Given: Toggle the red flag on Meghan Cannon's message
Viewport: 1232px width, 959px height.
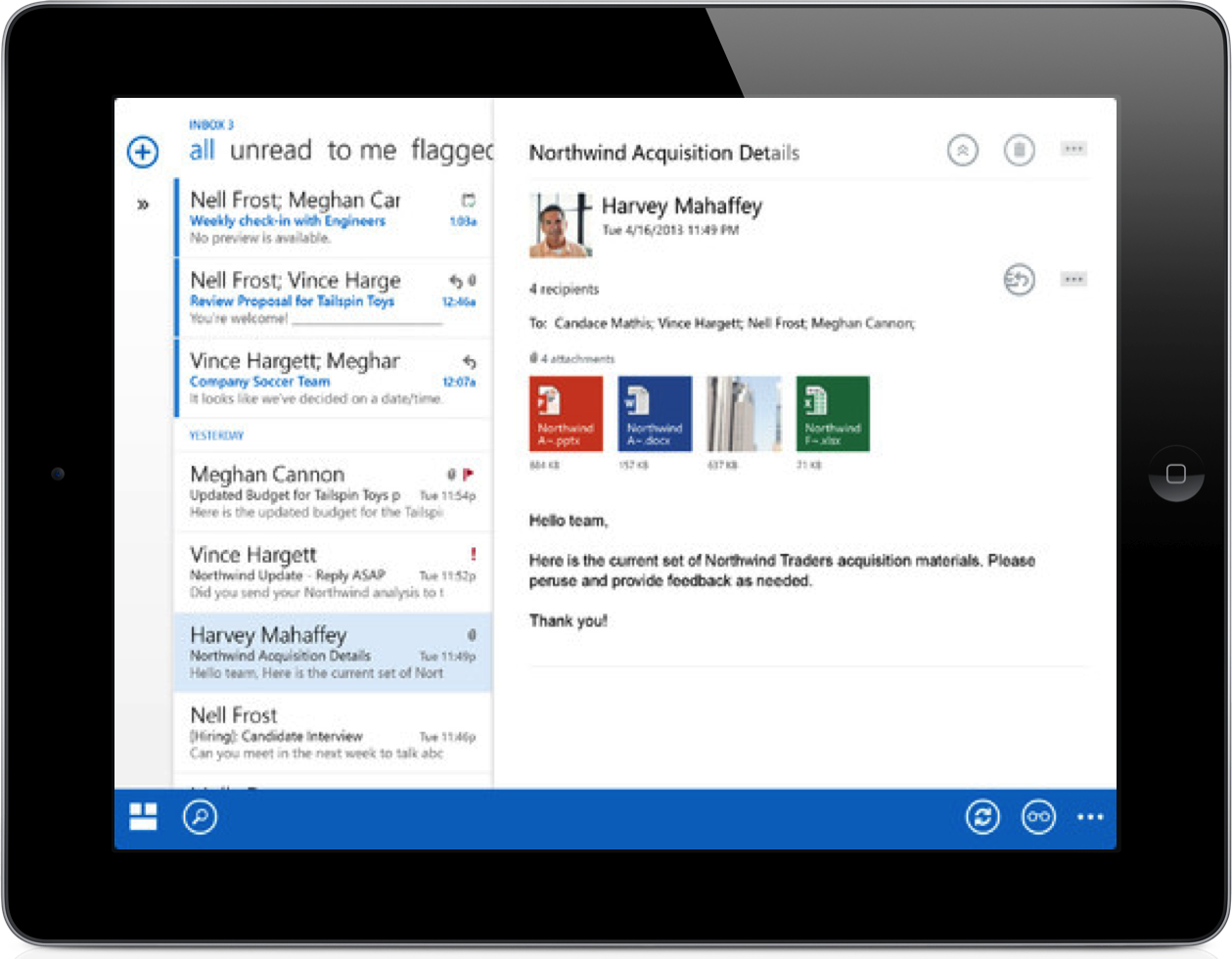Looking at the screenshot, I should pos(469,475).
